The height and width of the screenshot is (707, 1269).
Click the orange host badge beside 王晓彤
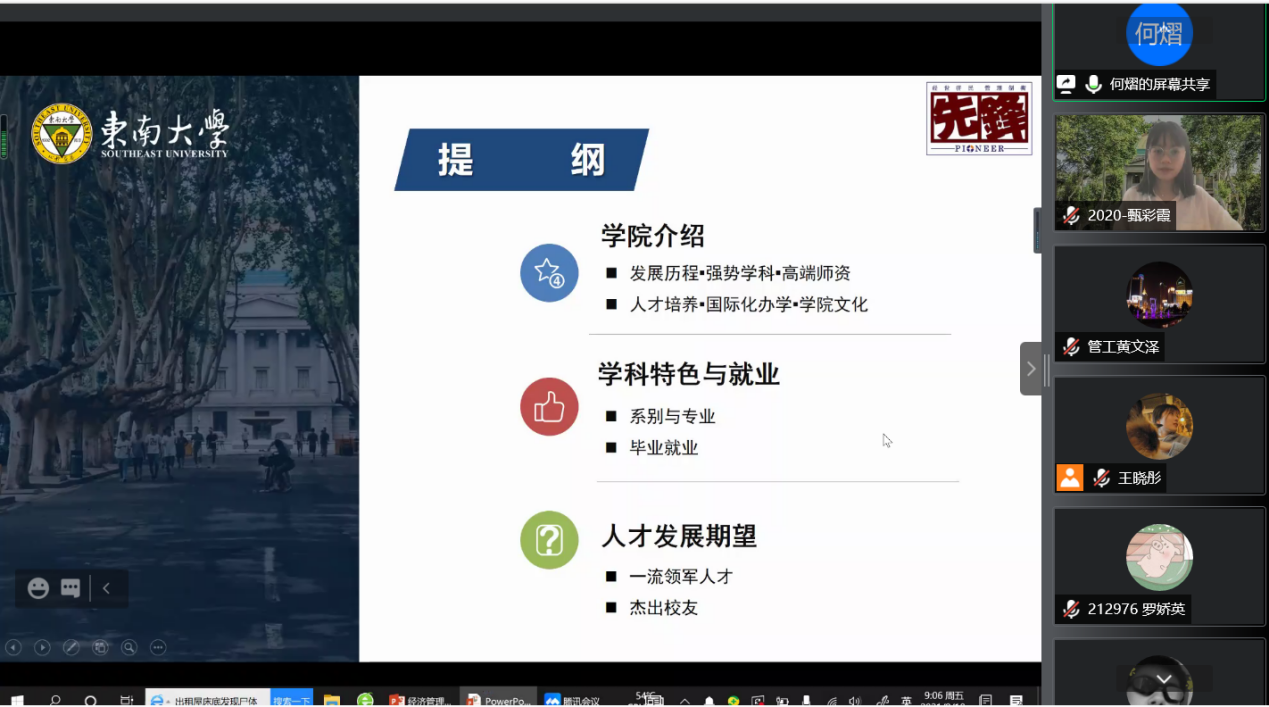coord(1070,478)
